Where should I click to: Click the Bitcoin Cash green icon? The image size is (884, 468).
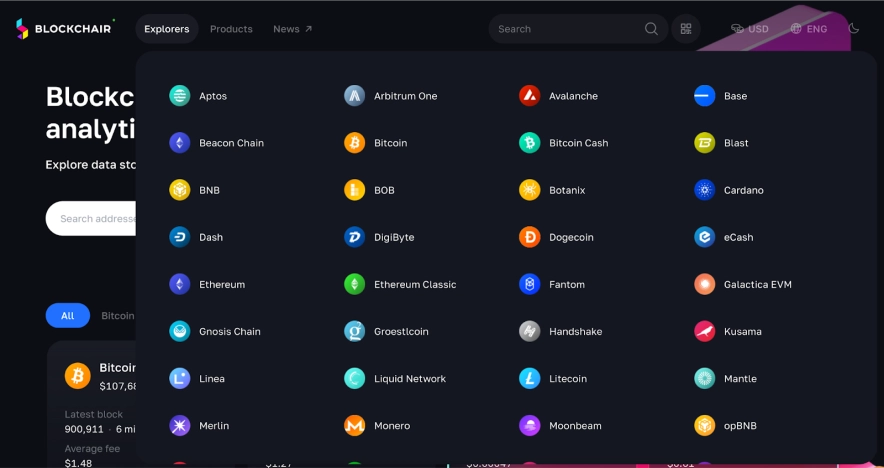click(530, 143)
